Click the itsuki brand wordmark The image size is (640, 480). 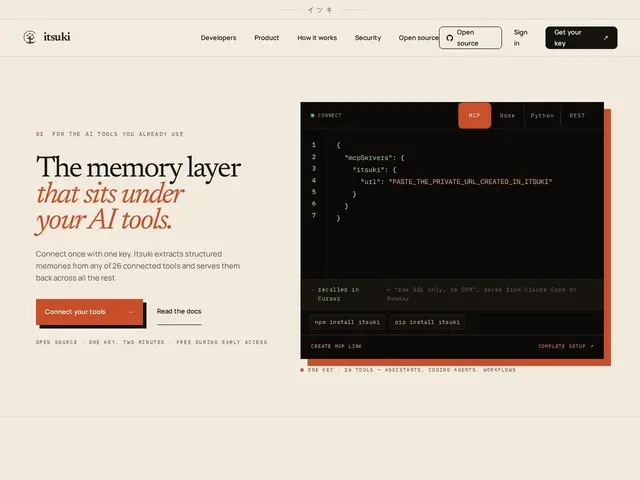(x=57, y=37)
